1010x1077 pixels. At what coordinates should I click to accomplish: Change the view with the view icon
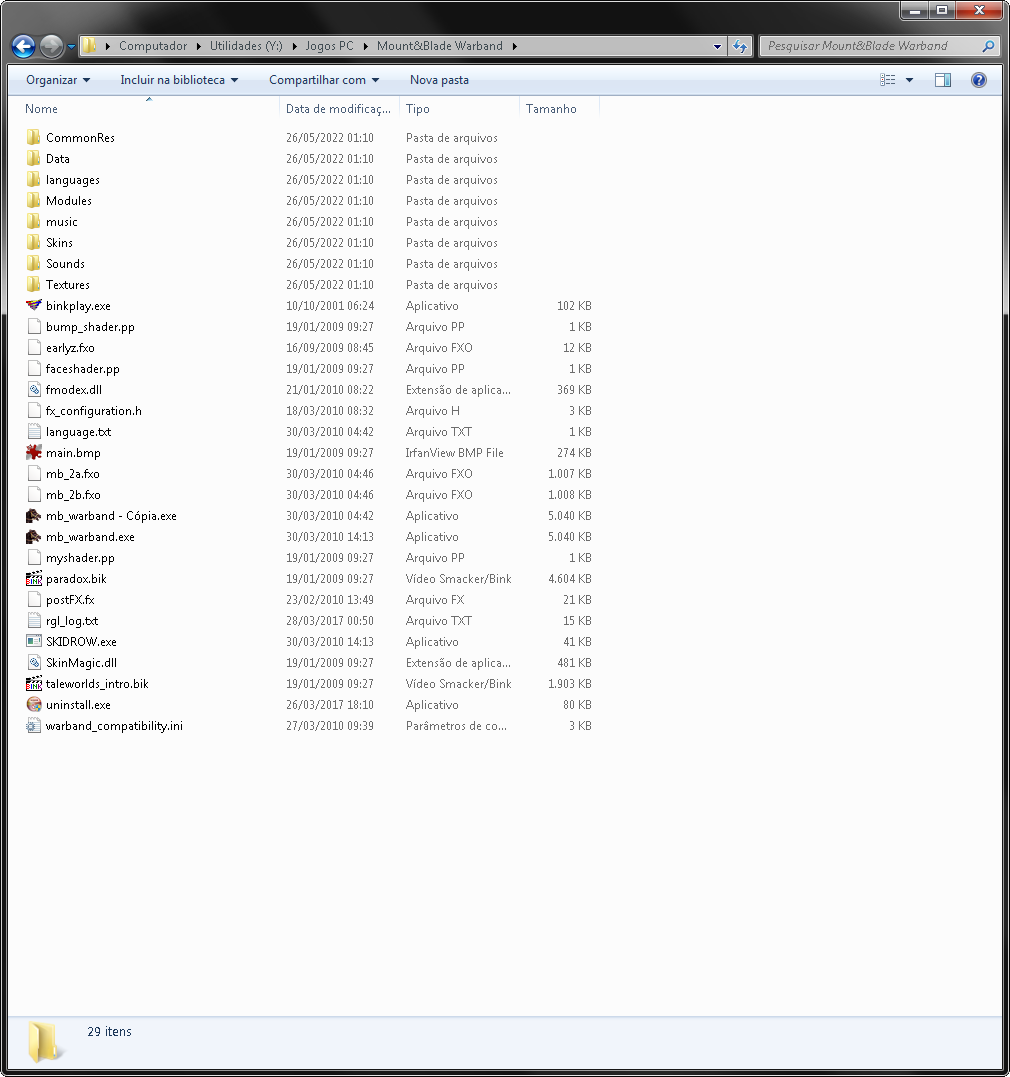click(888, 80)
